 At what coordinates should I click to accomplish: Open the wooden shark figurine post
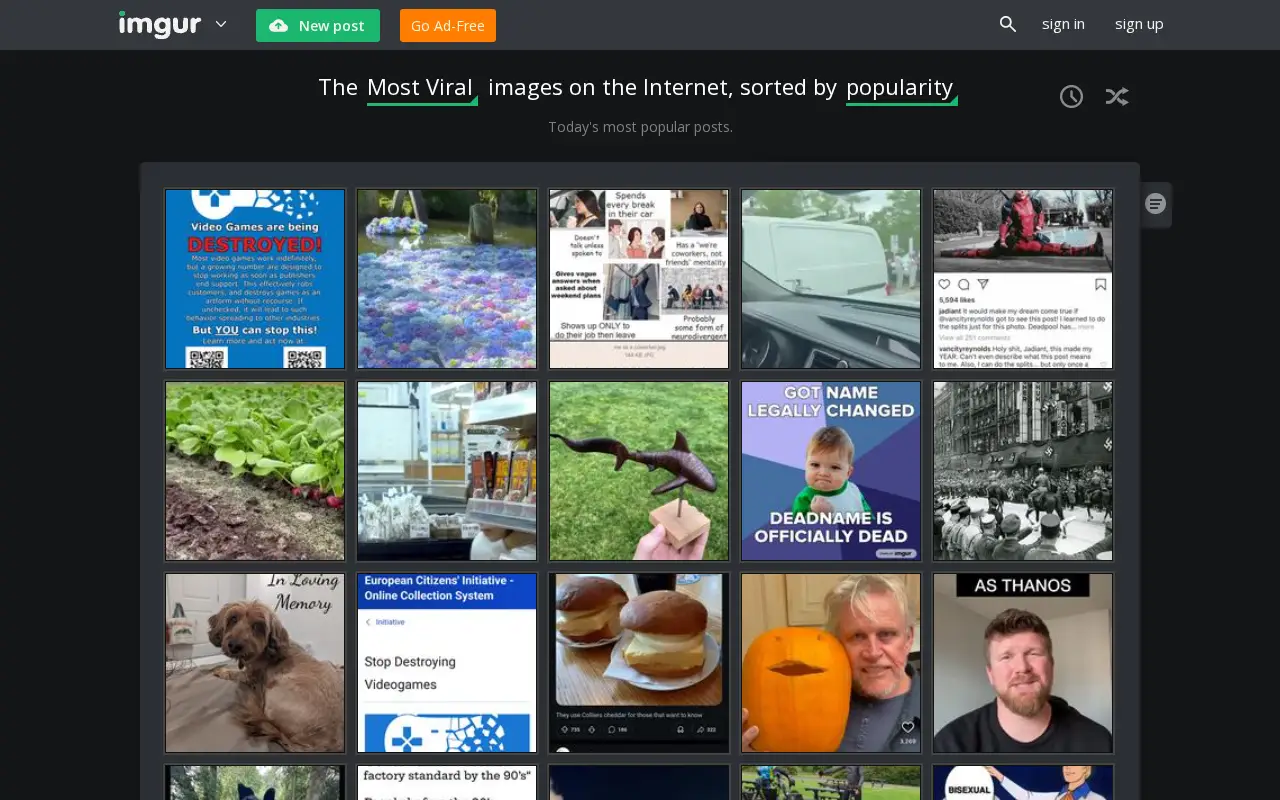pos(639,471)
